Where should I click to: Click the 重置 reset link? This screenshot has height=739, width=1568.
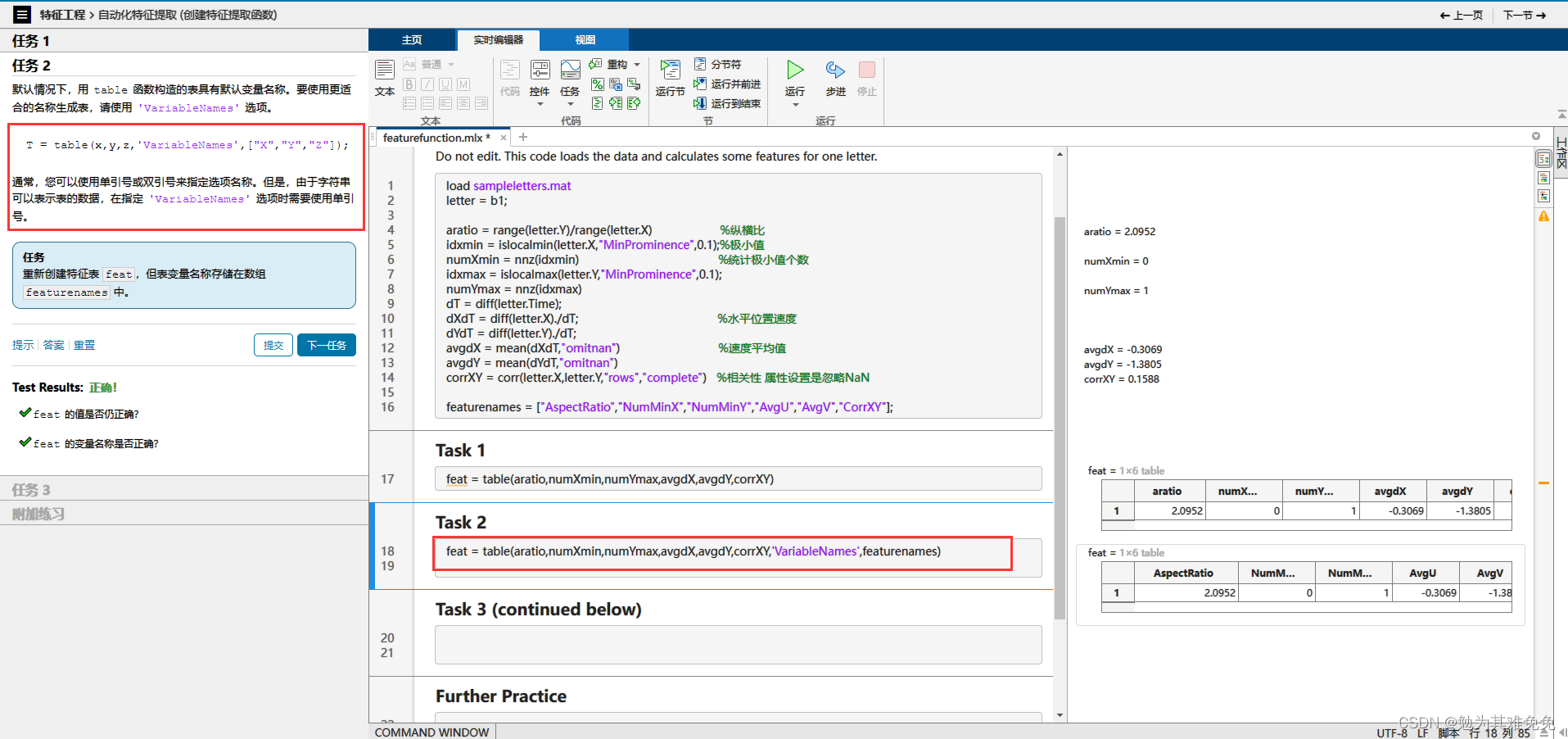[84, 345]
